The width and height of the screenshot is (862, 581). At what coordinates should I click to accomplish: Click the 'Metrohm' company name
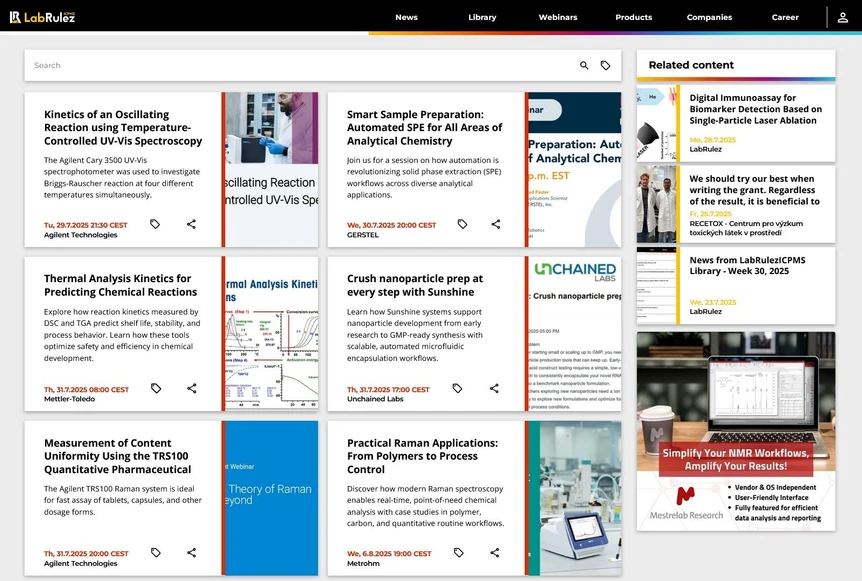pyautogui.click(x=363, y=563)
